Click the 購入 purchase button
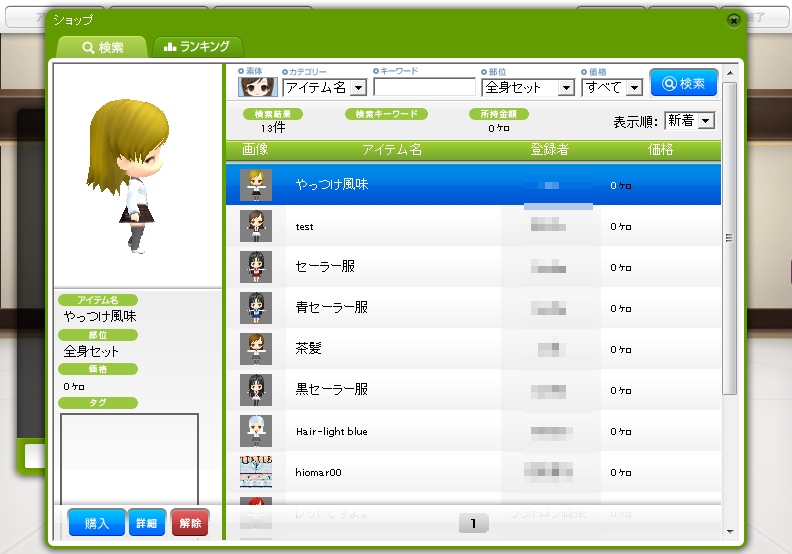792x554 pixels. pos(96,523)
